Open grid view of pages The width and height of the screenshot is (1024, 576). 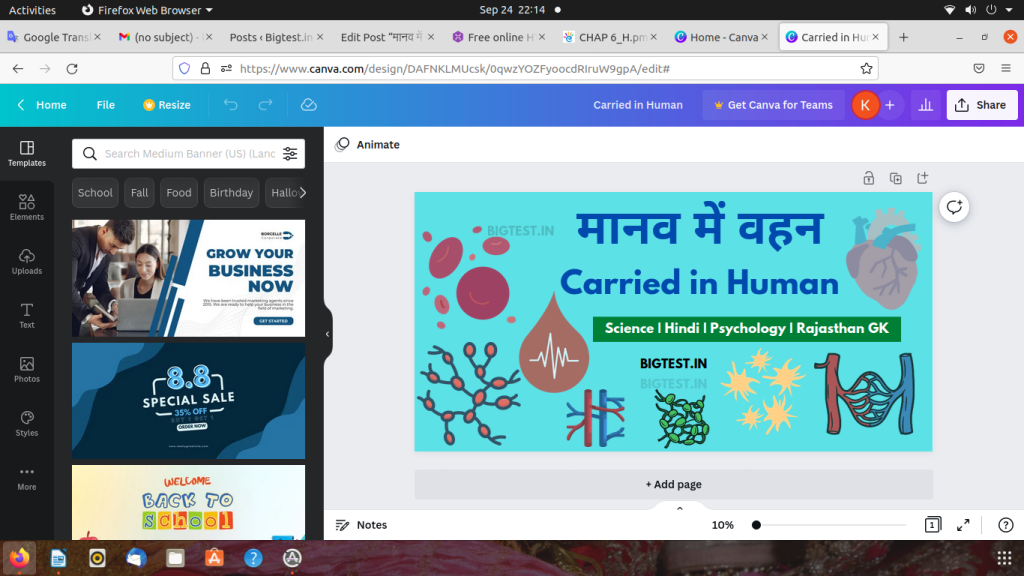pyautogui.click(x=933, y=524)
